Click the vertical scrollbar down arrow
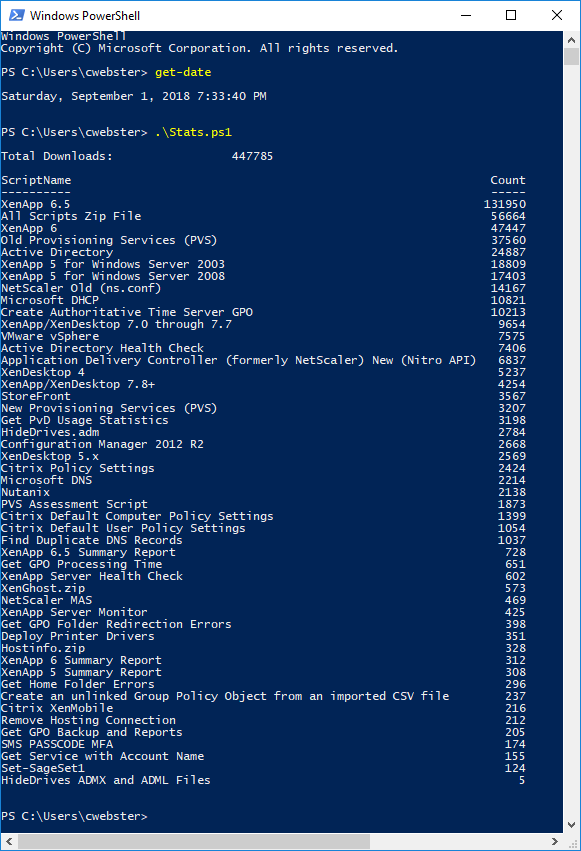The image size is (581, 851). [x=571, y=825]
